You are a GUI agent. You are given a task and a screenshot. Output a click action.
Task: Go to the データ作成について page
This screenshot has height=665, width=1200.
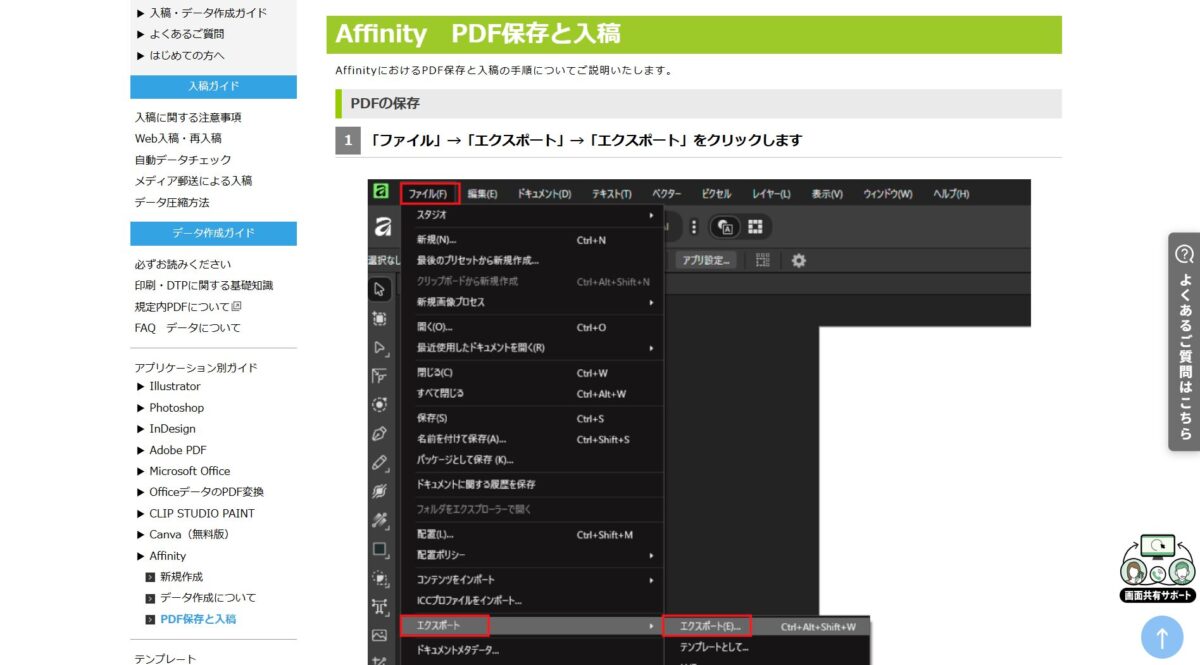(x=207, y=598)
